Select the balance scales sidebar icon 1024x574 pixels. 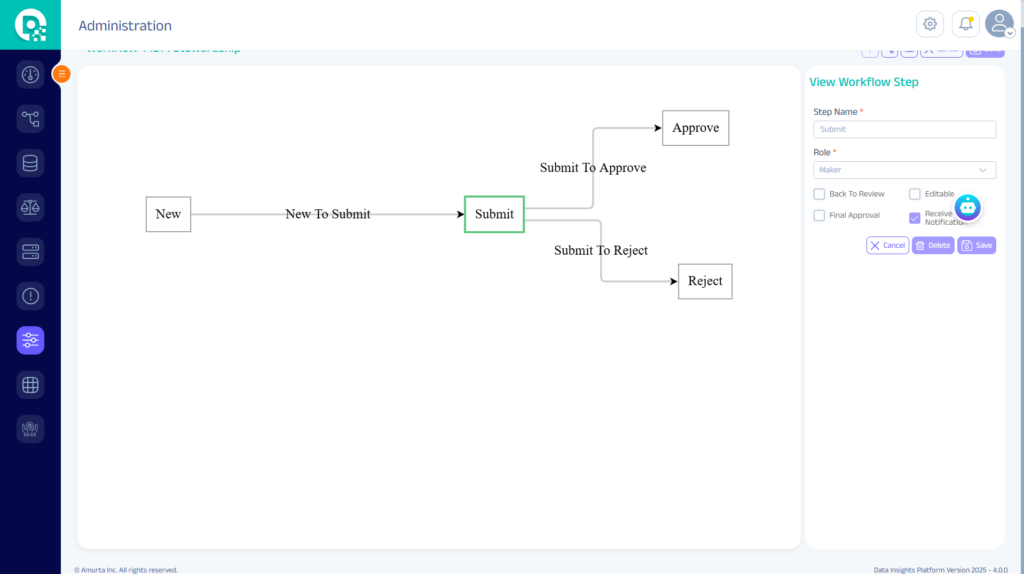coord(30,208)
